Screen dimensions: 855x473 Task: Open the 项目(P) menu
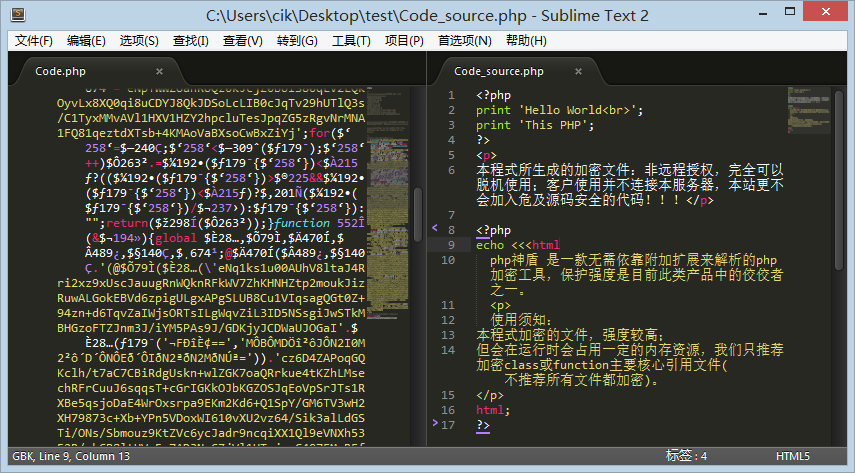coord(404,41)
